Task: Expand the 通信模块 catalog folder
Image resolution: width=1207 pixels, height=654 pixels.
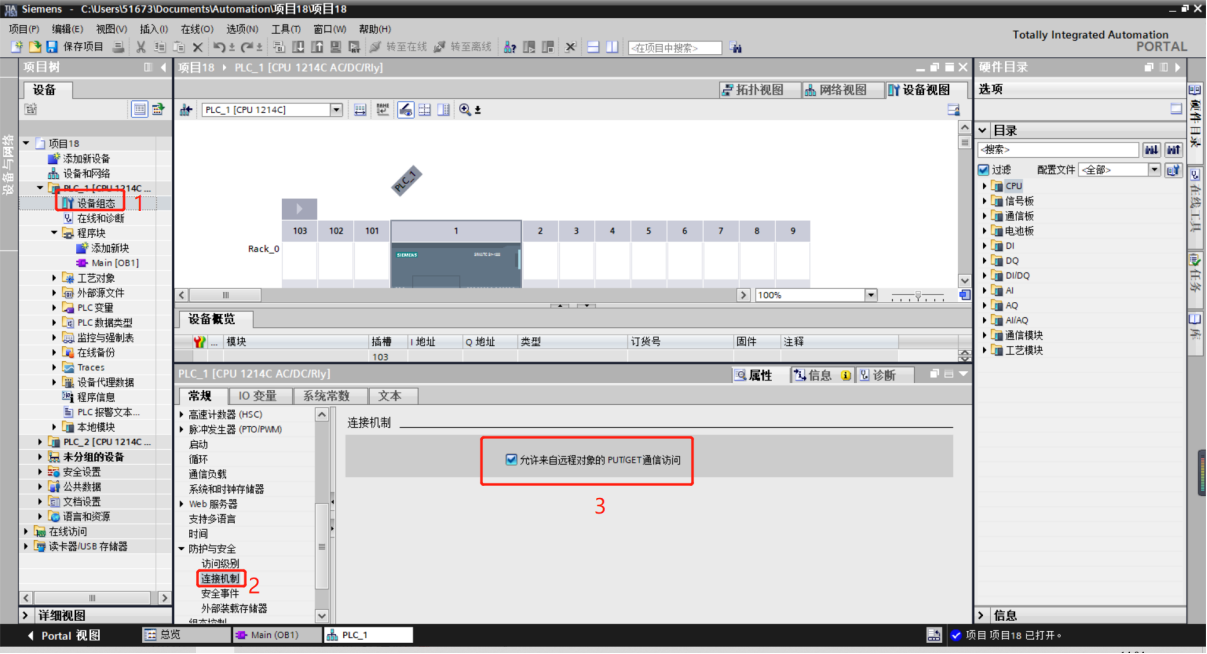Action: click(985, 335)
